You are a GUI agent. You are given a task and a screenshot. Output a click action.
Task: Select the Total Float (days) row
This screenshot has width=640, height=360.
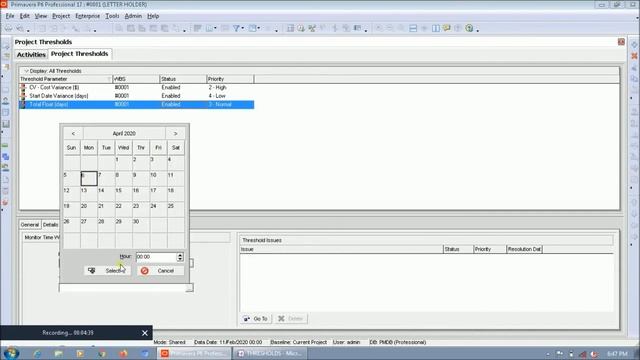click(136, 104)
